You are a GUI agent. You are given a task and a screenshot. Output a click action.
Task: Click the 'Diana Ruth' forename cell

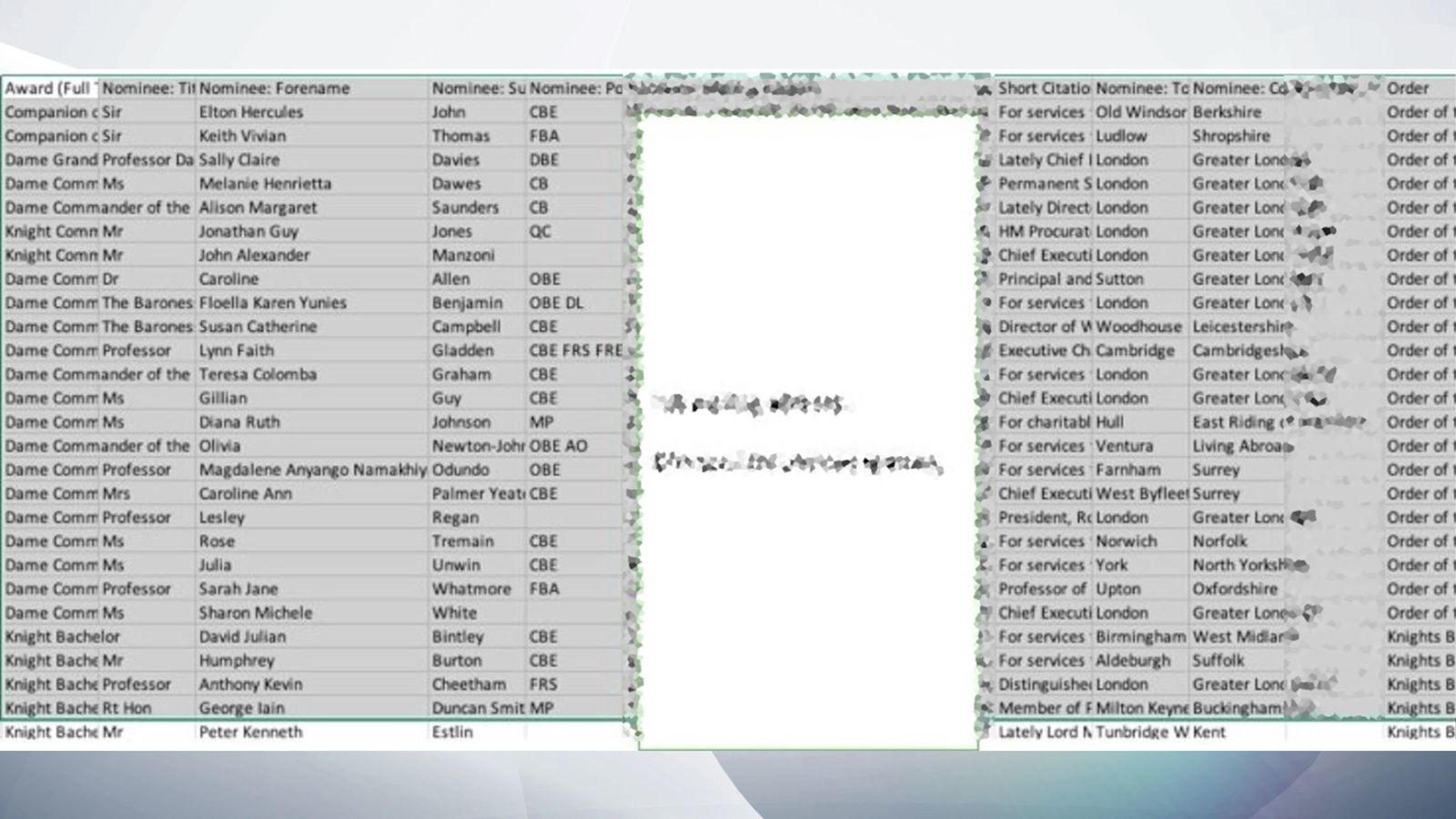tap(312, 421)
